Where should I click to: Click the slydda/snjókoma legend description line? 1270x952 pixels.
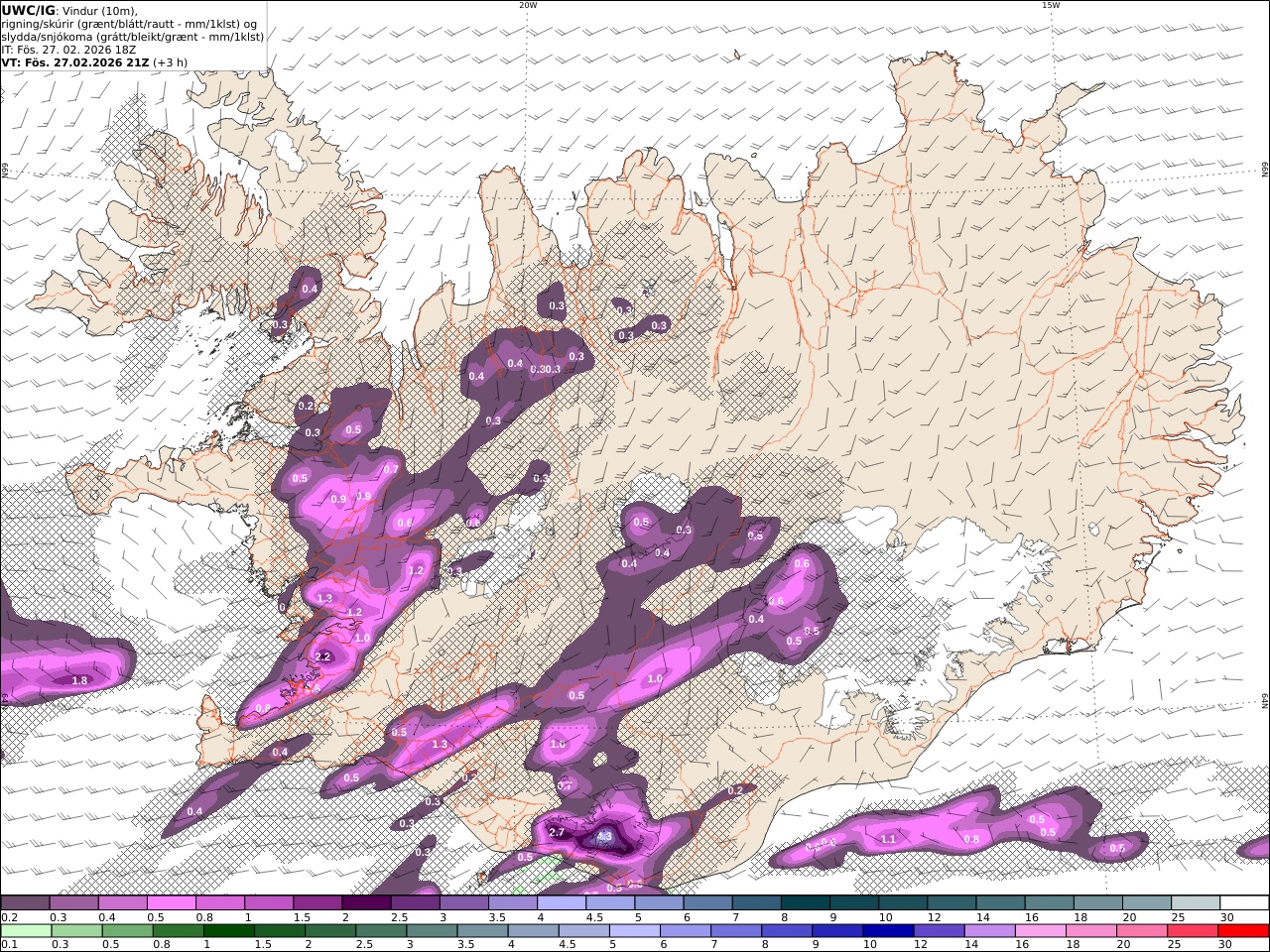(x=133, y=37)
